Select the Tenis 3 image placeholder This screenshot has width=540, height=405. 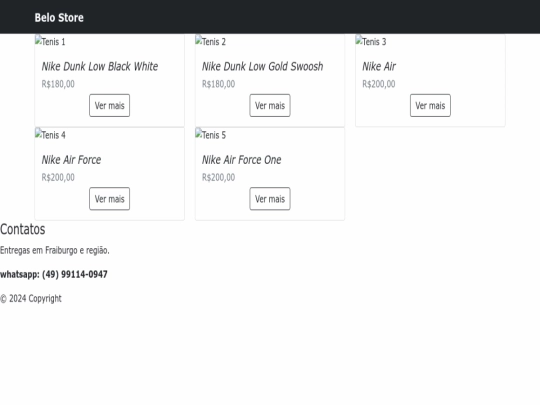tap(371, 41)
